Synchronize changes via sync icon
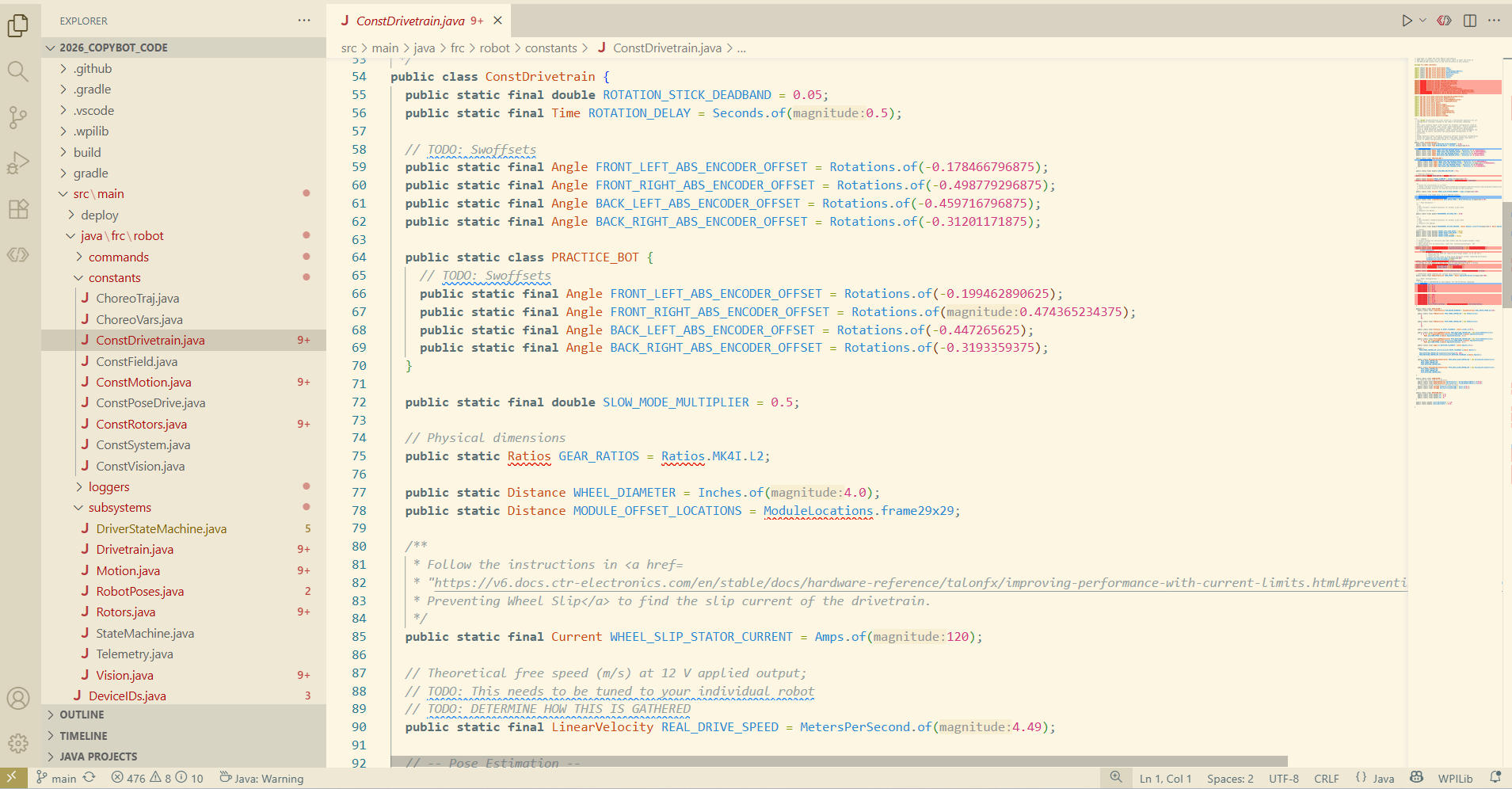The image size is (1512, 789). [90, 778]
